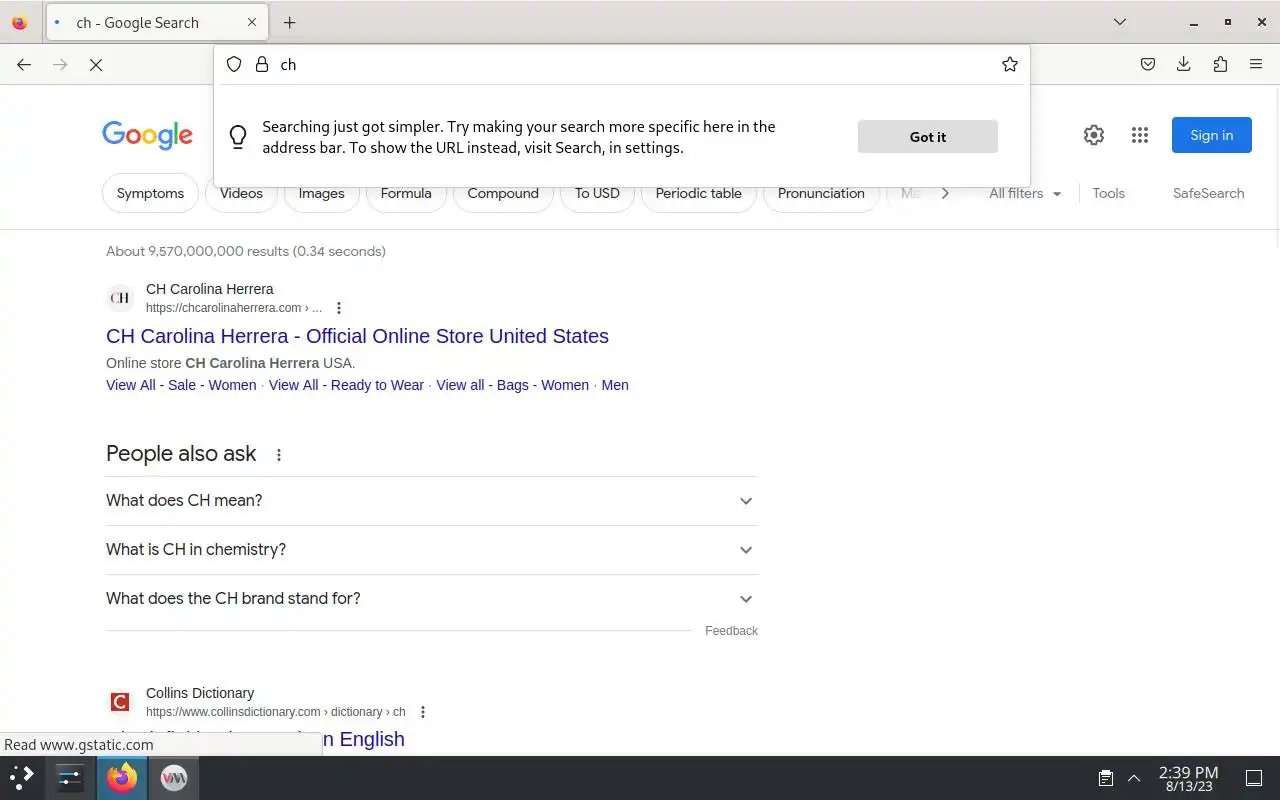
Task: Filter results by Symptoms chip
Action: point(150,193)
